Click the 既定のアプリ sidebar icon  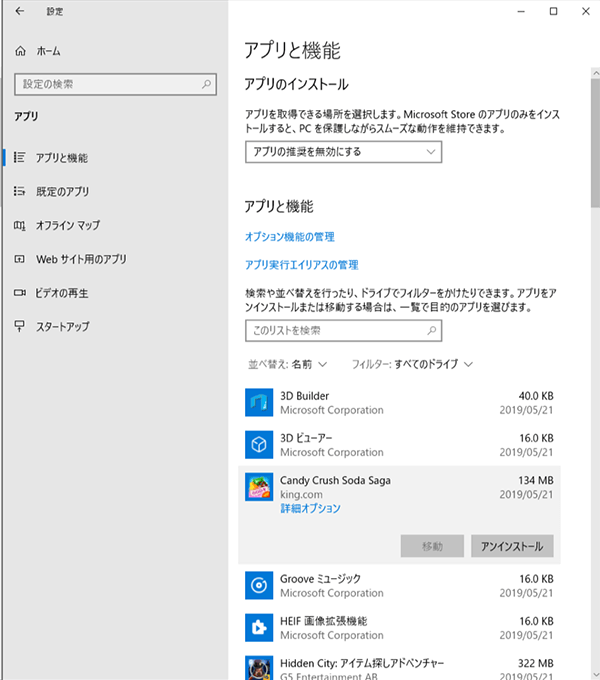coord(19,191)
